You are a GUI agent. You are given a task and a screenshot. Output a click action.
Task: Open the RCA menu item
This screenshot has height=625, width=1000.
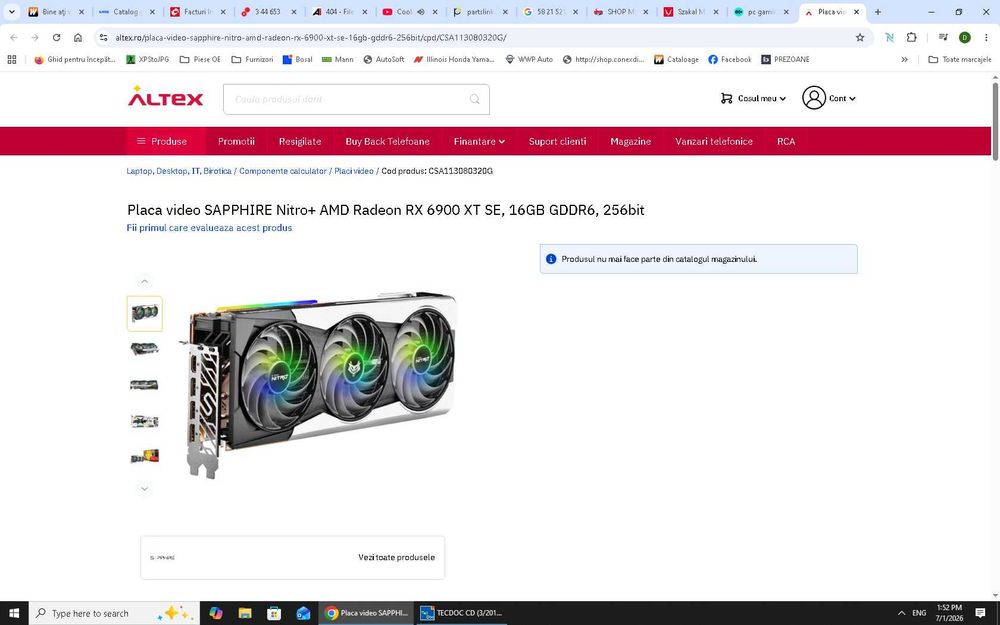(x=786, y=142)
